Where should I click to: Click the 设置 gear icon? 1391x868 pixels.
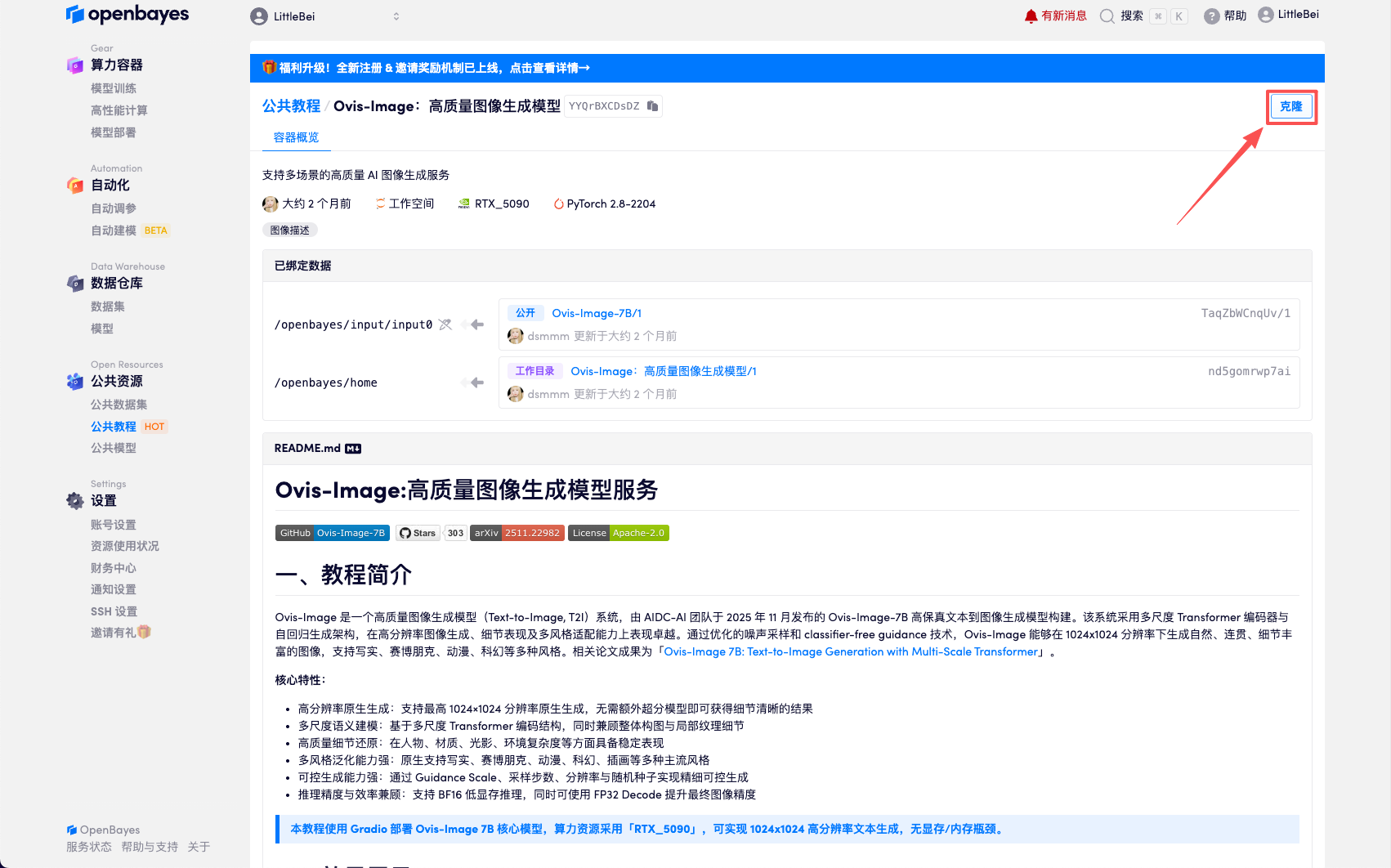(75, 501)
